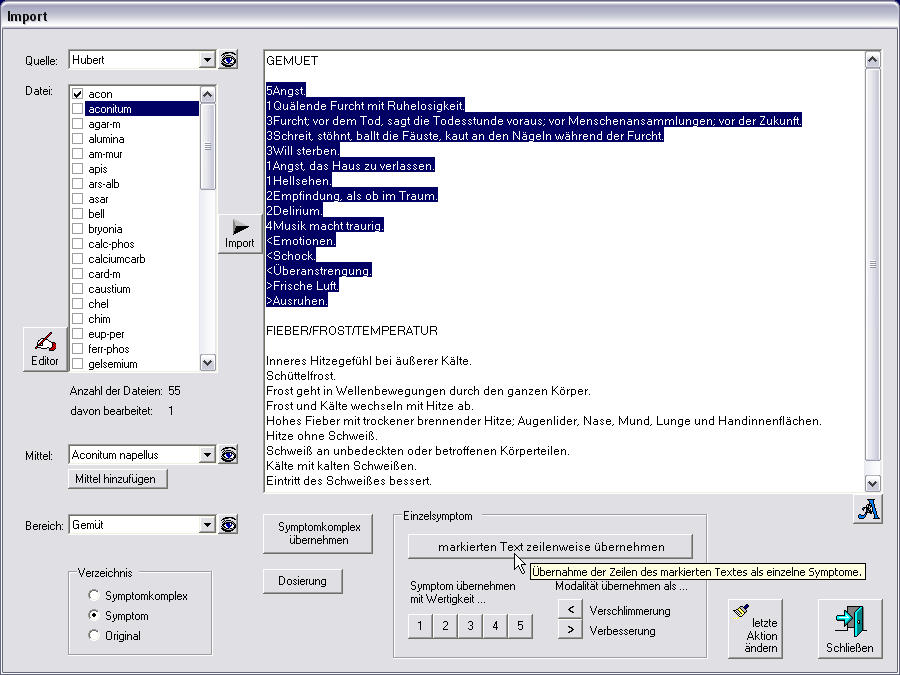Image resolution: width=900 pixels, height=675 pixels.
Task: Expand the Quelle dropdown showing Hubert
Action: pos(207,60)
